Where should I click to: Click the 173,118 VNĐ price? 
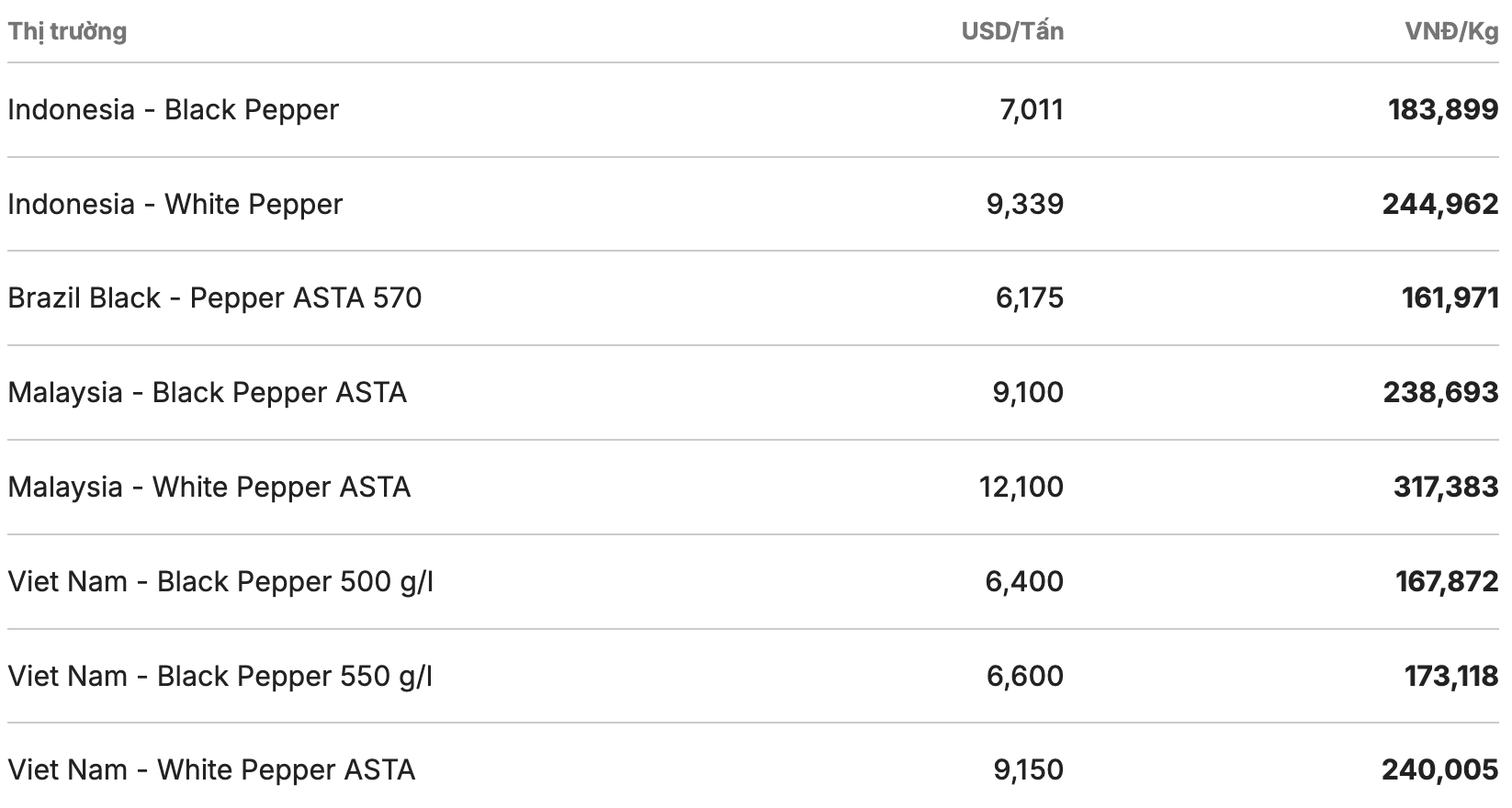pos(1451,676)
